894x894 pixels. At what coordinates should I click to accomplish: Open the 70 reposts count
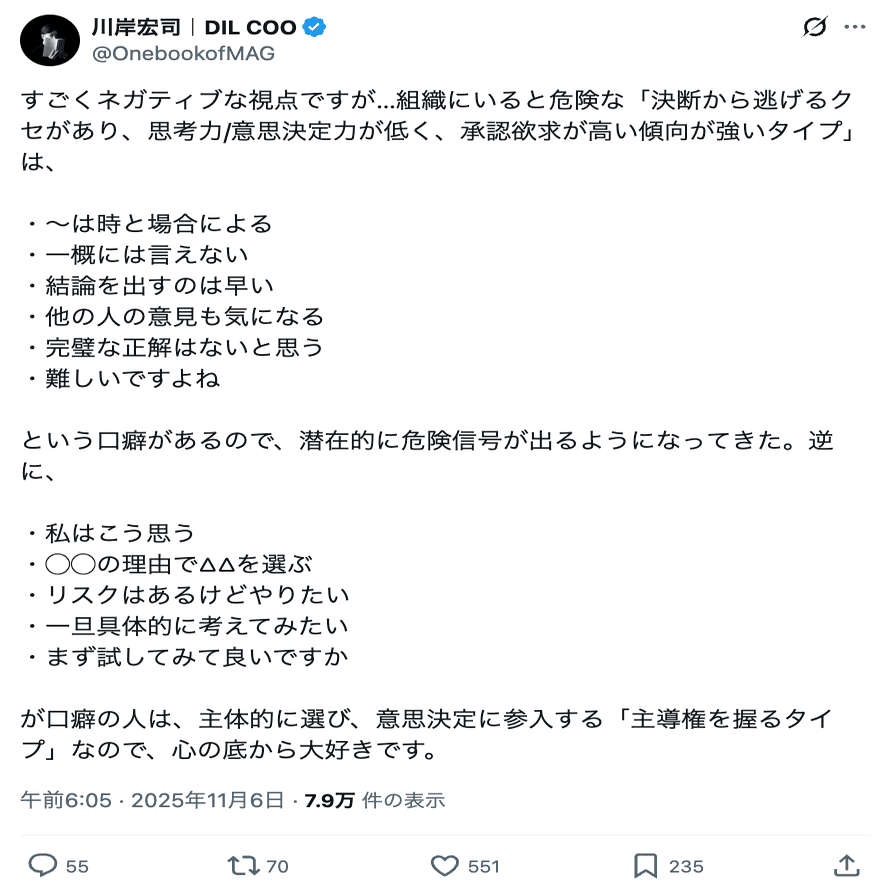(278, 867)
